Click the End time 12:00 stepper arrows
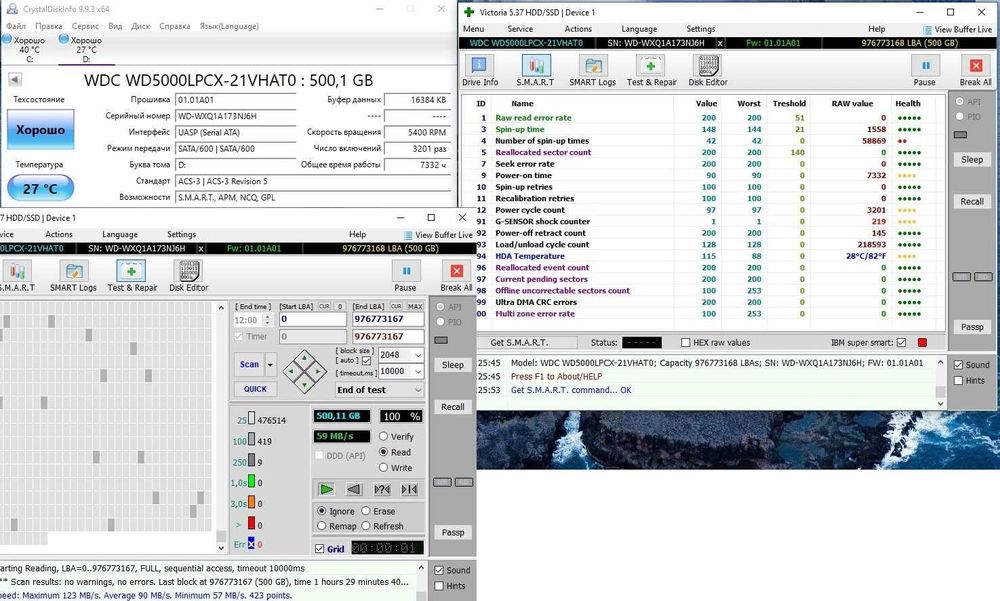Viewport: 1000px width, 601px height. [268, 320]
